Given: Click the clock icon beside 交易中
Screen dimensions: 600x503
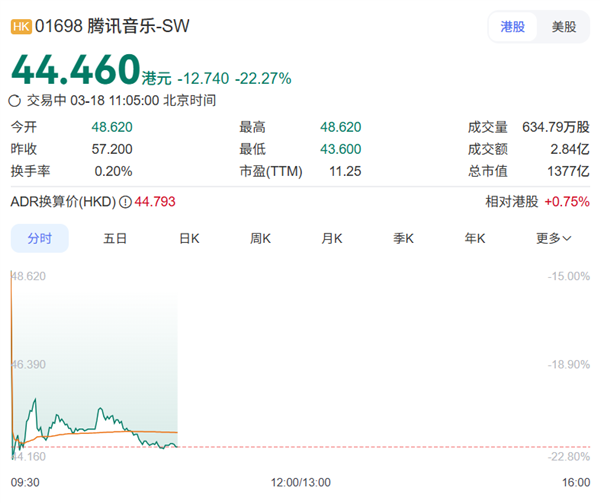Looking at the screenshot, I should [14, 100].
